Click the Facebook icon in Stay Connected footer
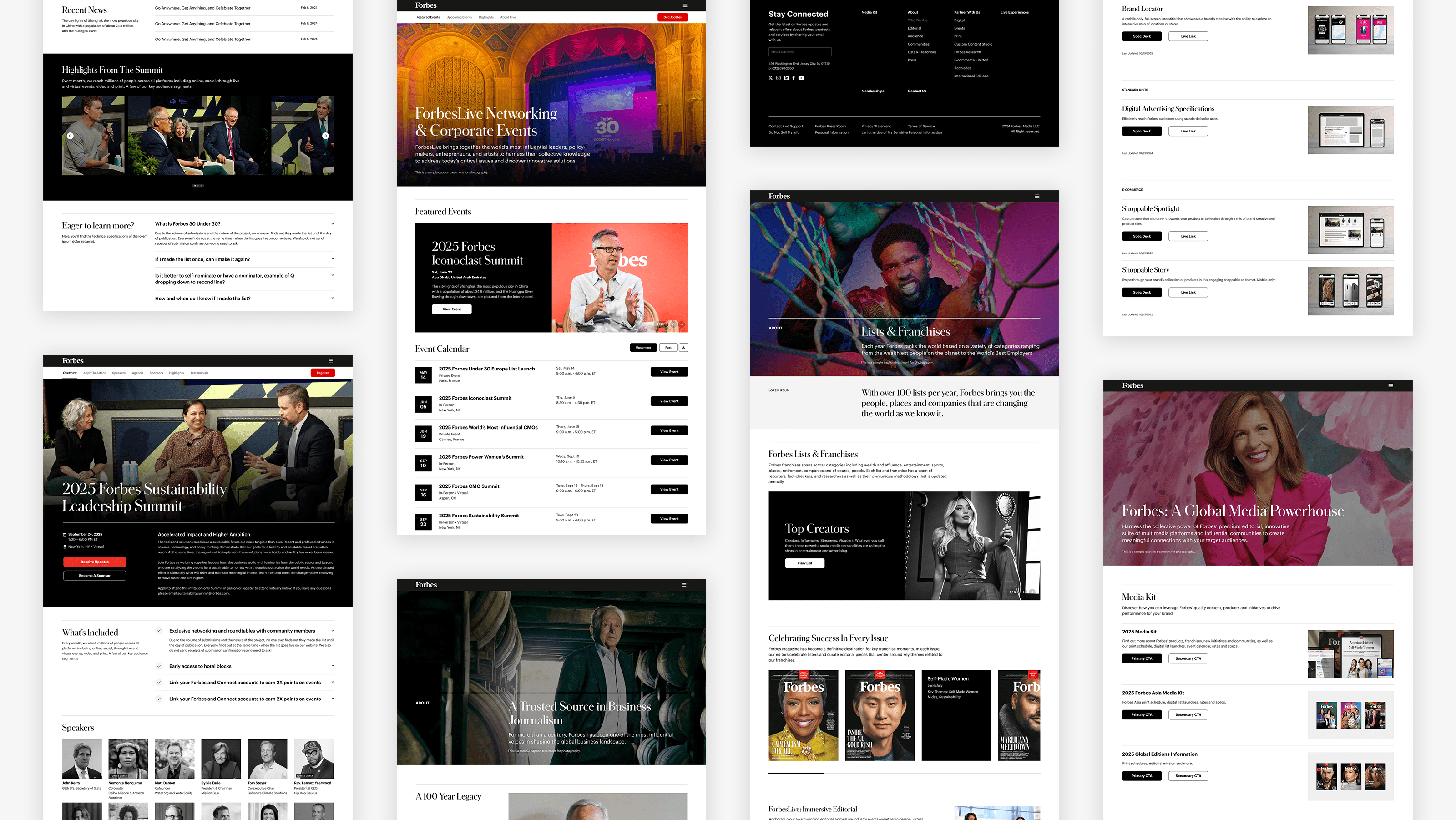The image size is (1456, 820). 794,78
